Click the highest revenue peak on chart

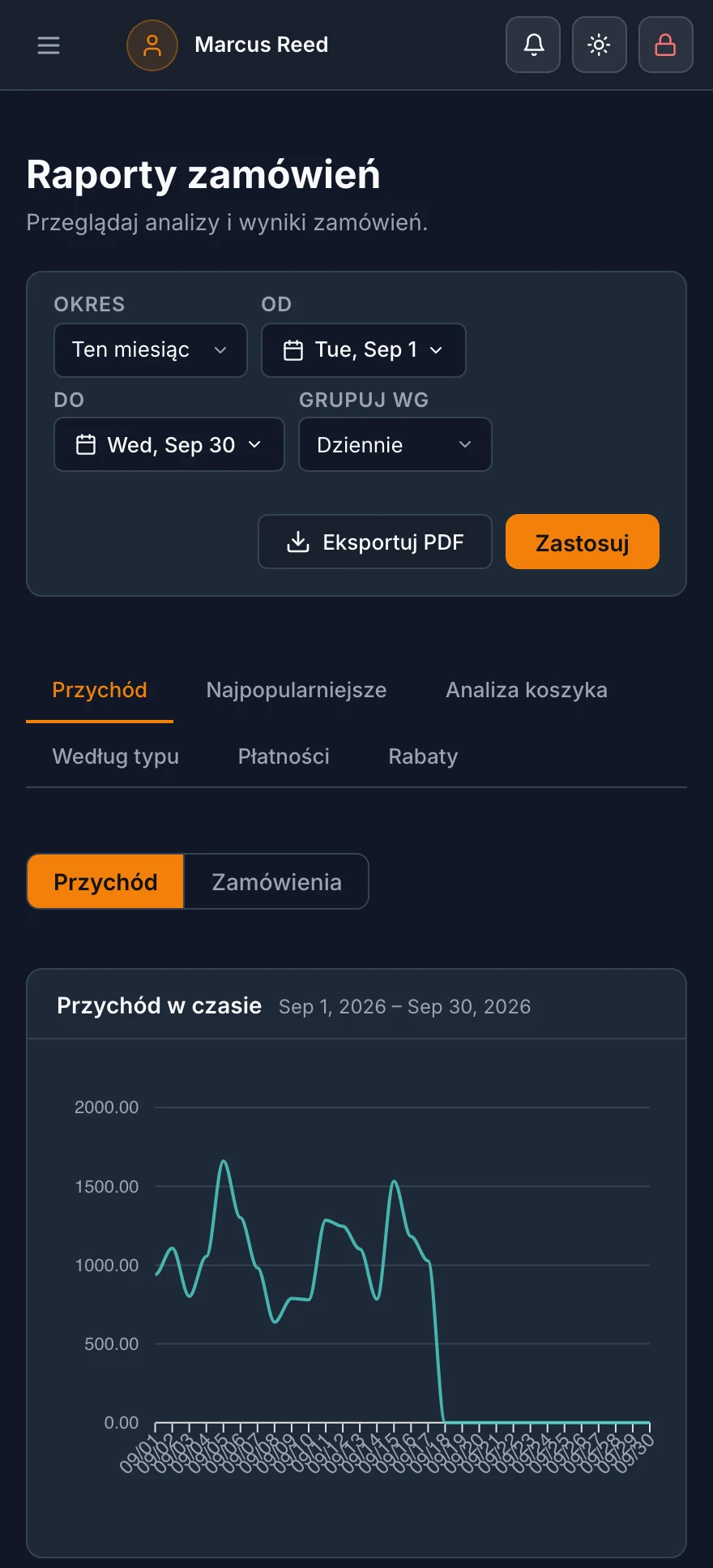pyautogui.click(x=224, y=1162)
